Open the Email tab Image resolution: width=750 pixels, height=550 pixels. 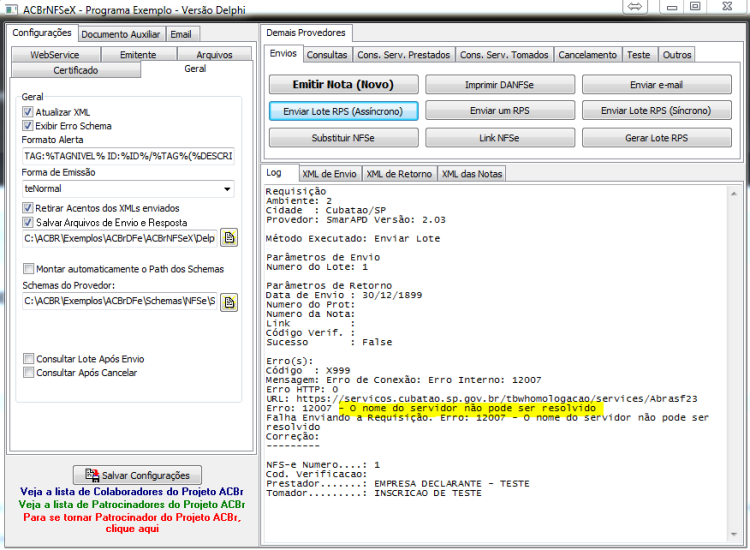[181, 34]
